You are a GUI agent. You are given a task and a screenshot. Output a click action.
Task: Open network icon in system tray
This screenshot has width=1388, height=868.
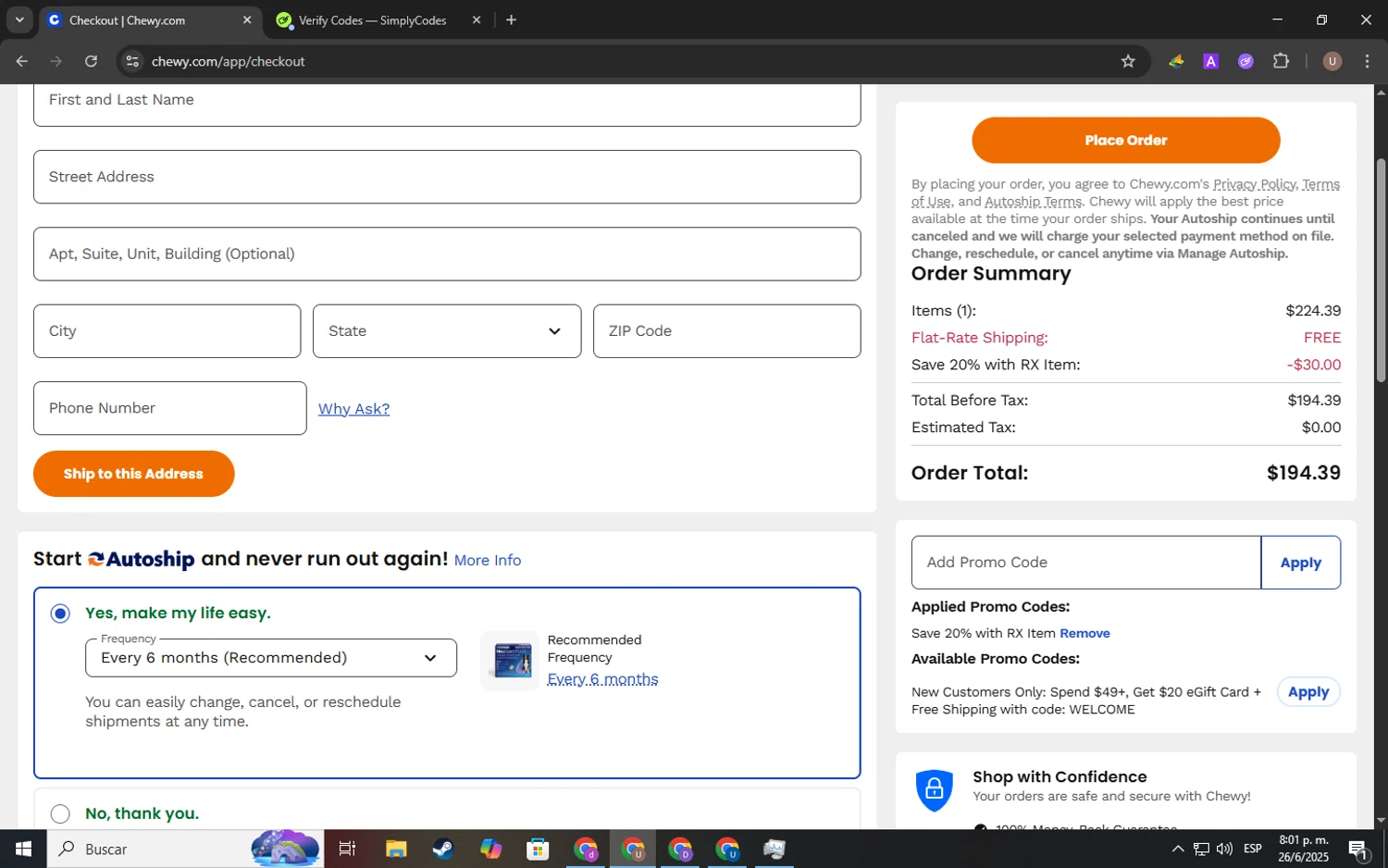point(1201,849)
